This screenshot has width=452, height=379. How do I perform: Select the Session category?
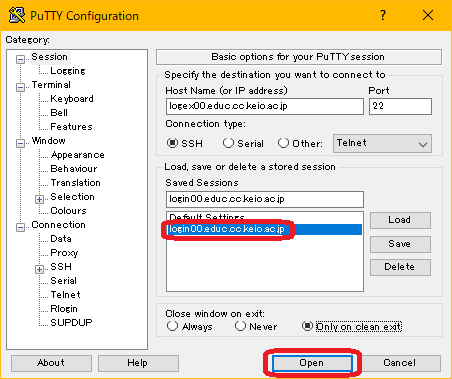point(49,57)
